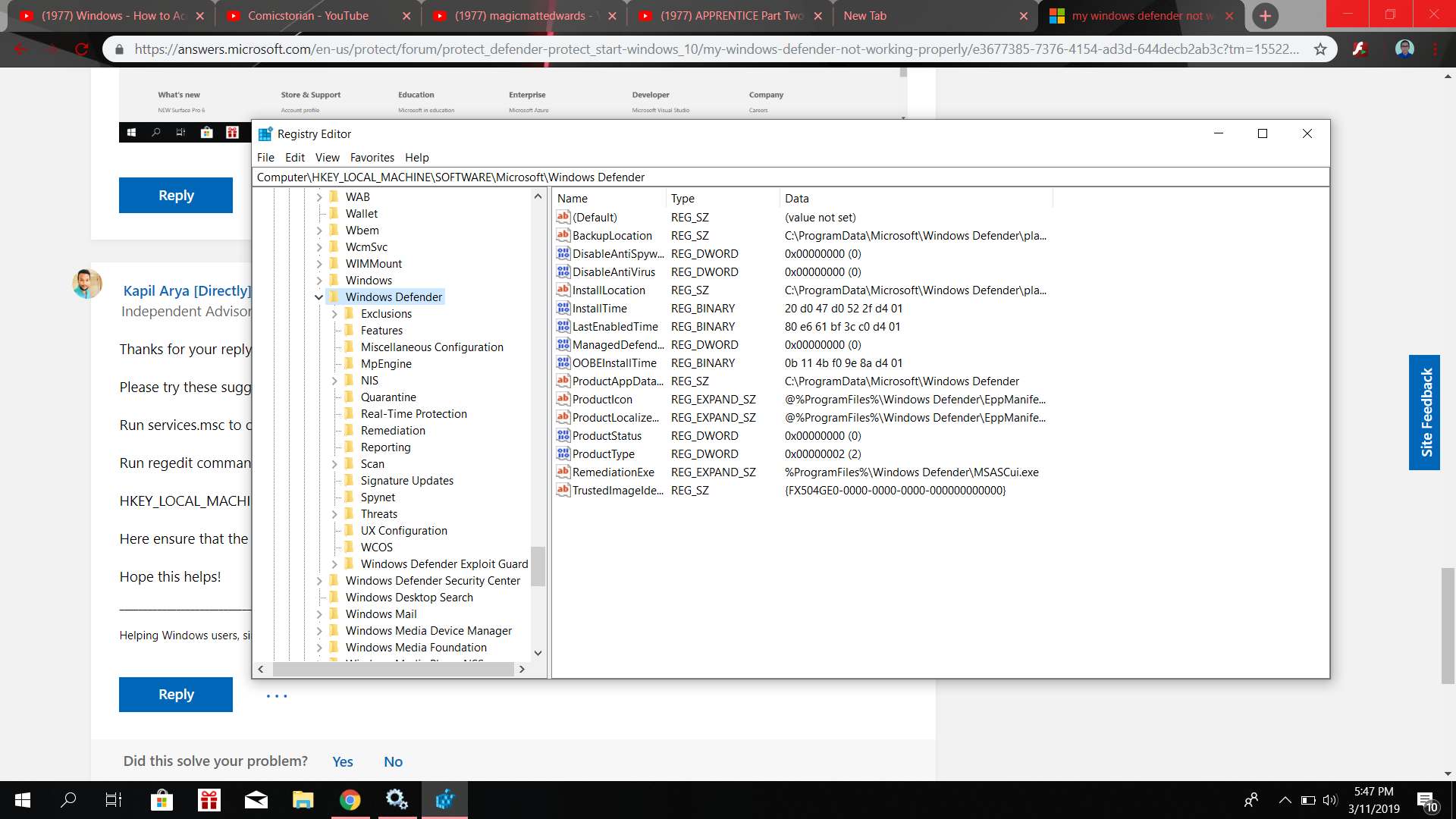Expand the Threats registry subkey
The width and height of the screenshot is (1456, 819).
(x=334, y=514)
